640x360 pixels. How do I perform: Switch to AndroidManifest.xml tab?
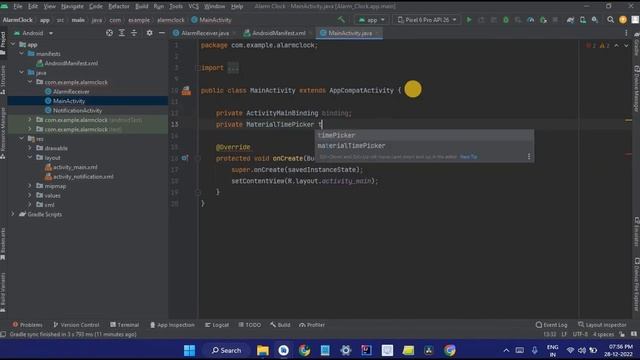pyautogui.click(x=278, y=33)
